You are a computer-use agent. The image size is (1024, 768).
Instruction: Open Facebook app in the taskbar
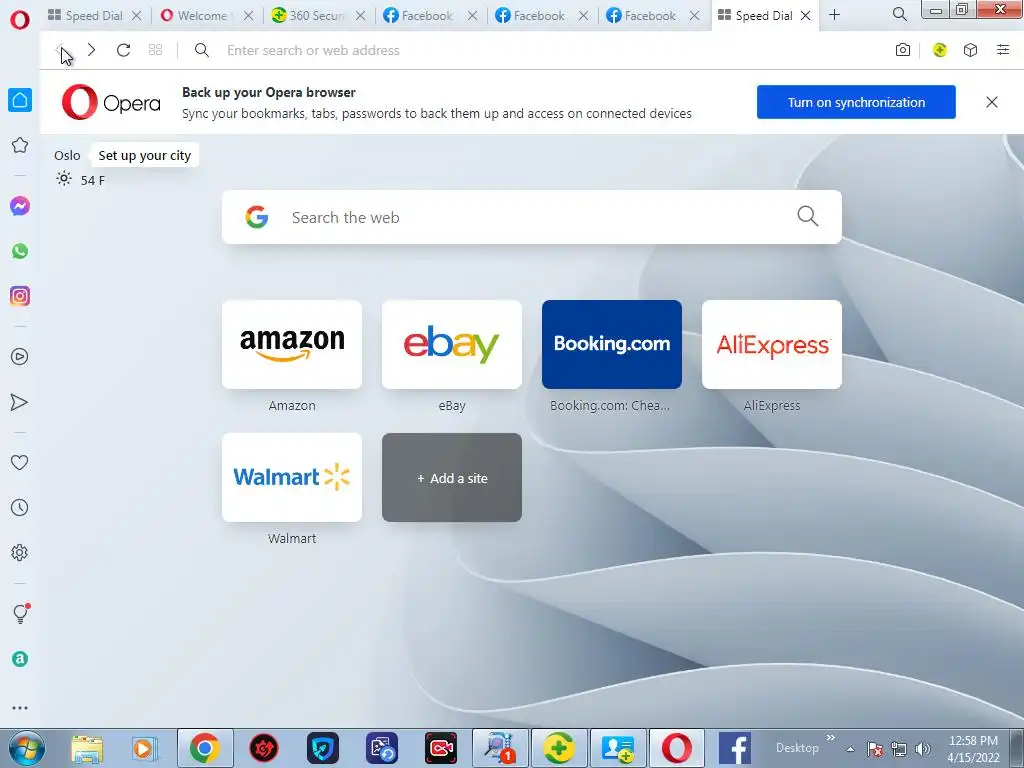point(735,748)
